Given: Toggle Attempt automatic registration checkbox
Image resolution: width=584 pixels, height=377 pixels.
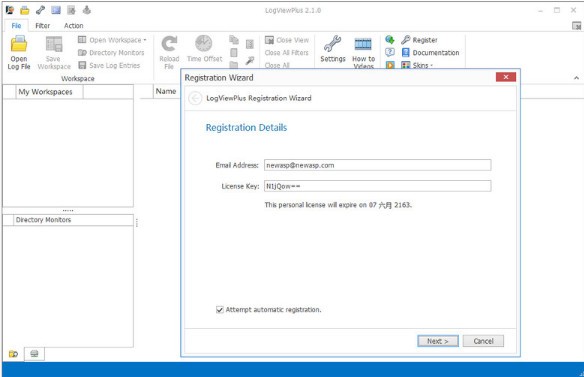Looking at the screenshot, I should click(x=220, y=310).
